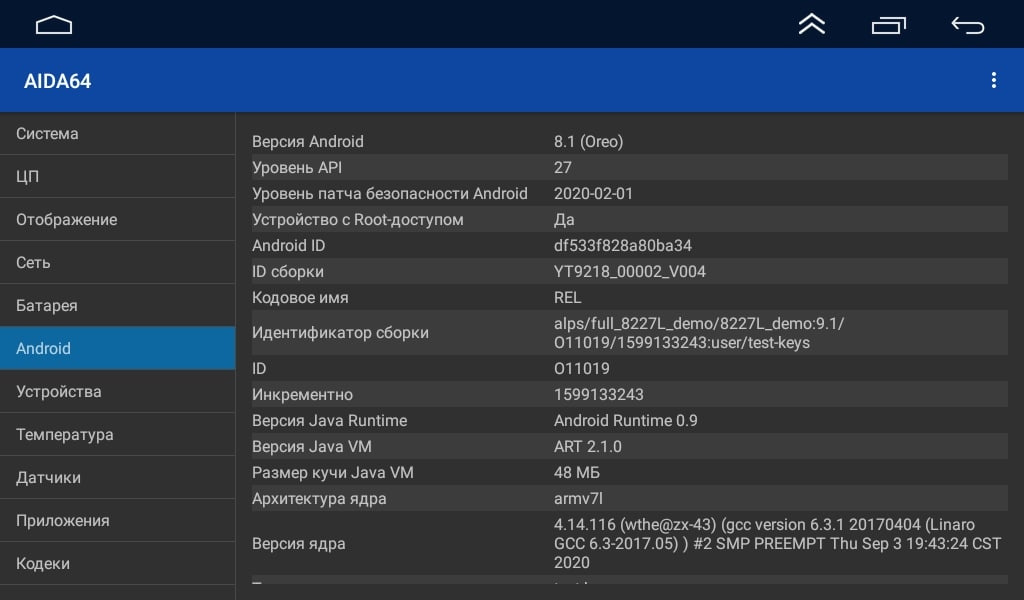
Task: Show the Приложения list
Action: 117,521
